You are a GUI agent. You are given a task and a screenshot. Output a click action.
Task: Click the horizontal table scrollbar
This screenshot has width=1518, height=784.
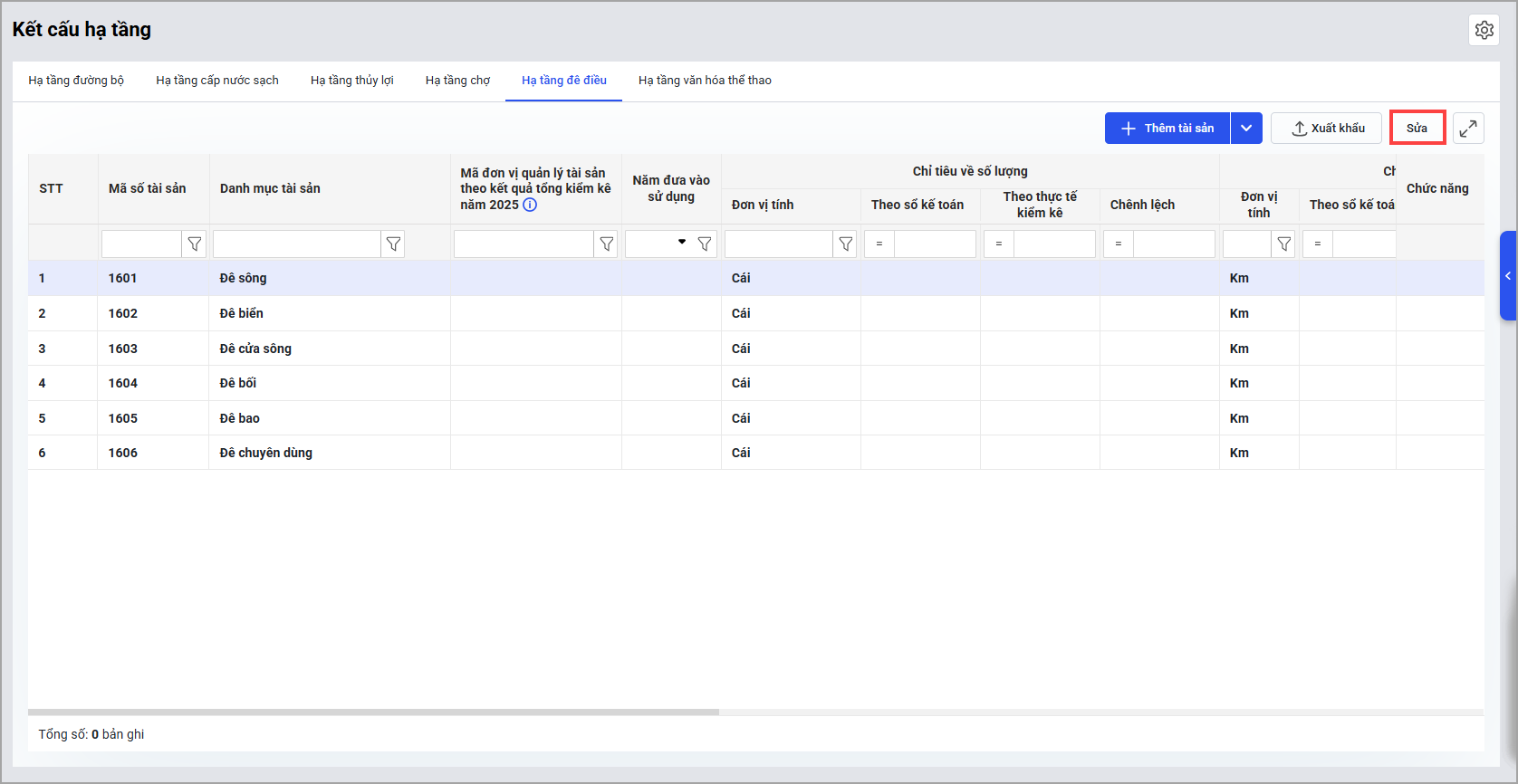coord(373,712)
